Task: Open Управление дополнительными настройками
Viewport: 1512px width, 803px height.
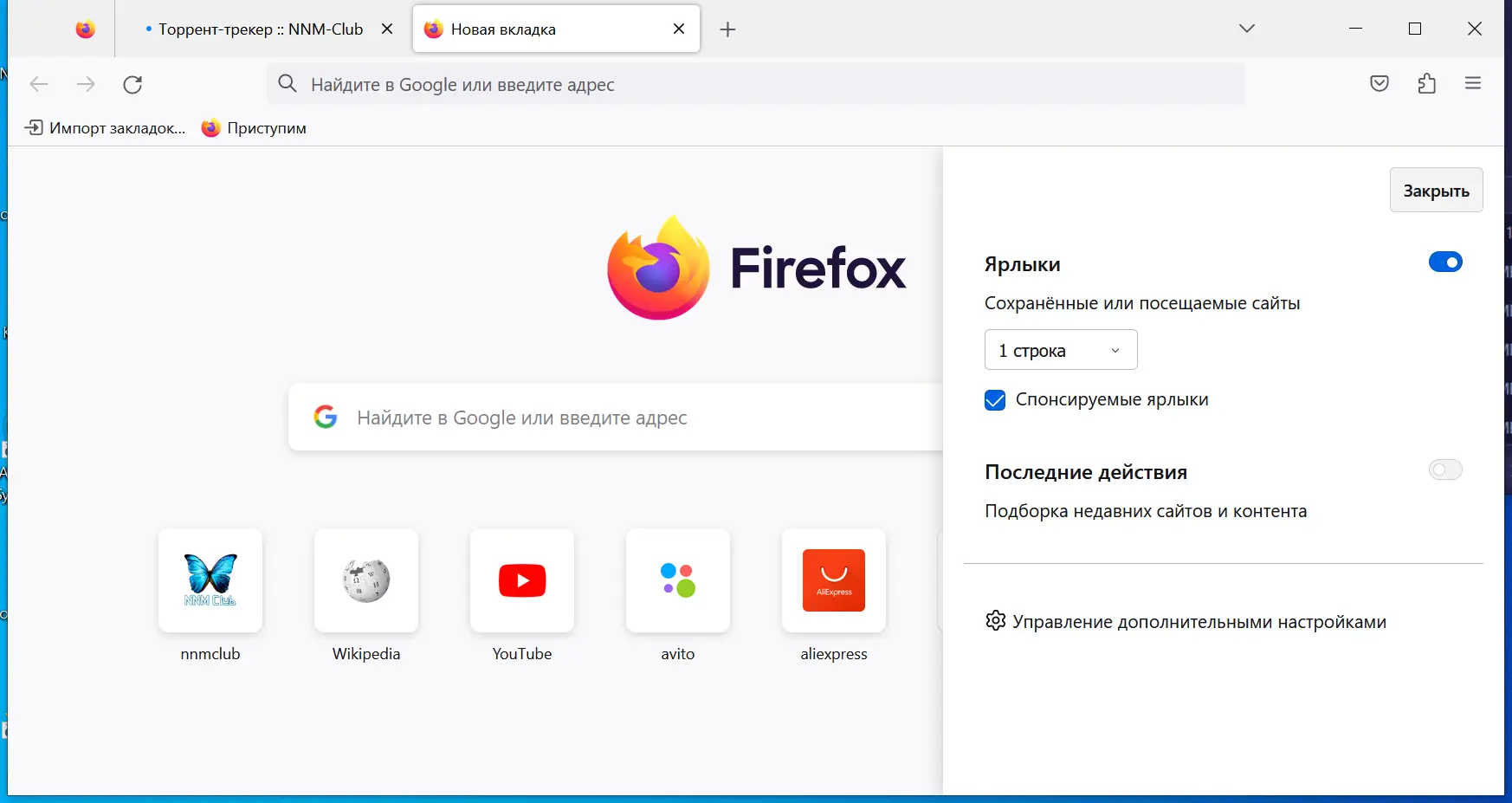Action: 1200,621
